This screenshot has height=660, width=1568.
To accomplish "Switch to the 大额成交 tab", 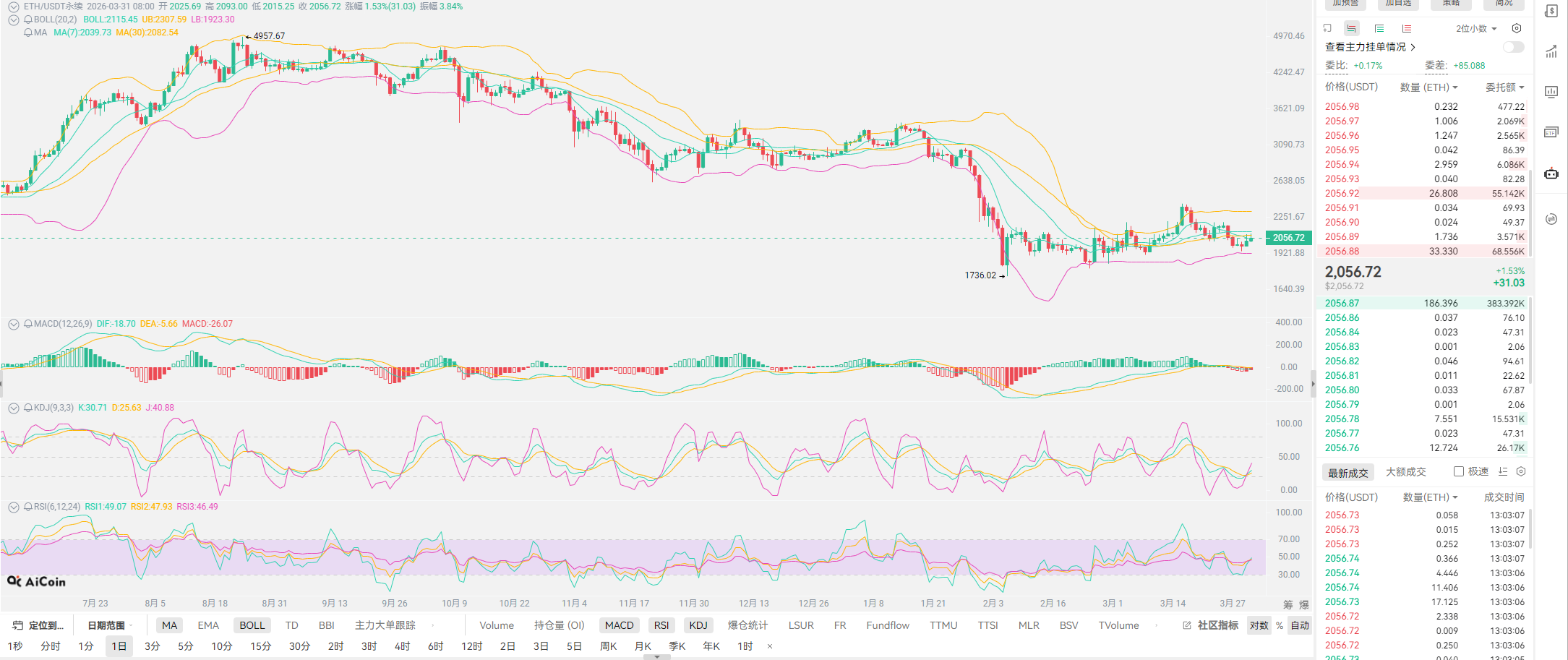I will [x=1405, y=472].
